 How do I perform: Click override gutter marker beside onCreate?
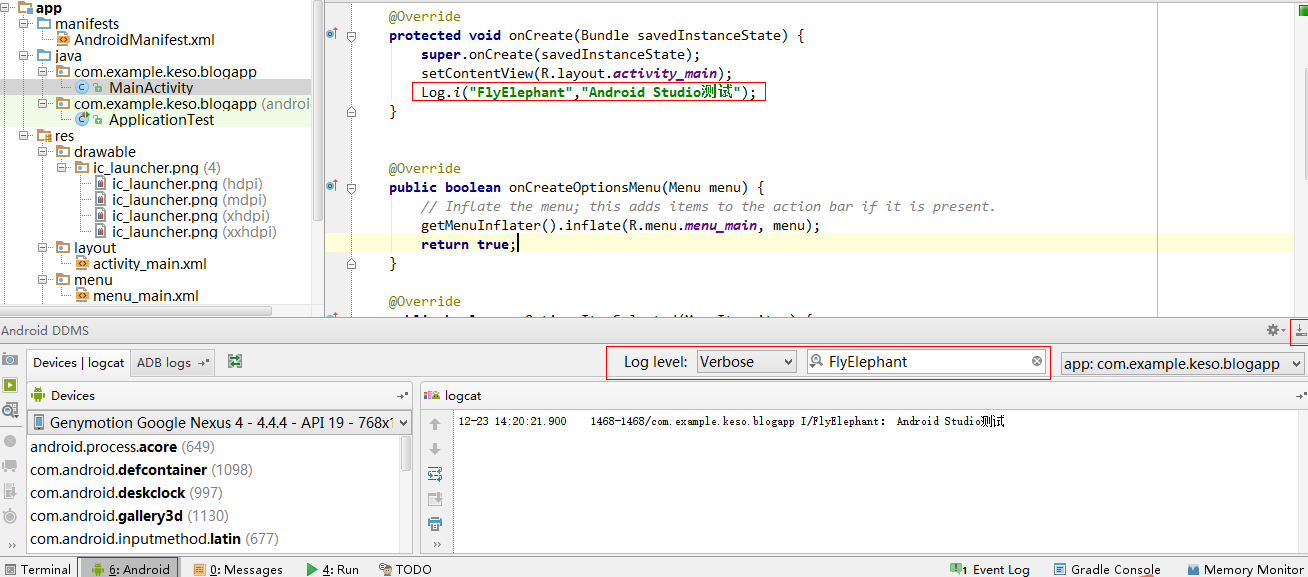point(331,35)
